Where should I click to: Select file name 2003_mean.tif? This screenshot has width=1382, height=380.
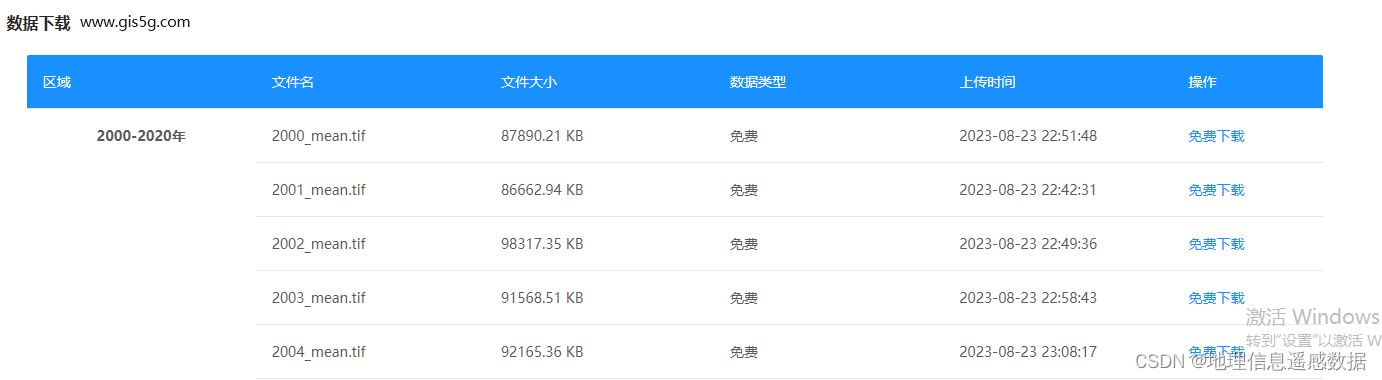[x=319, y=298]
